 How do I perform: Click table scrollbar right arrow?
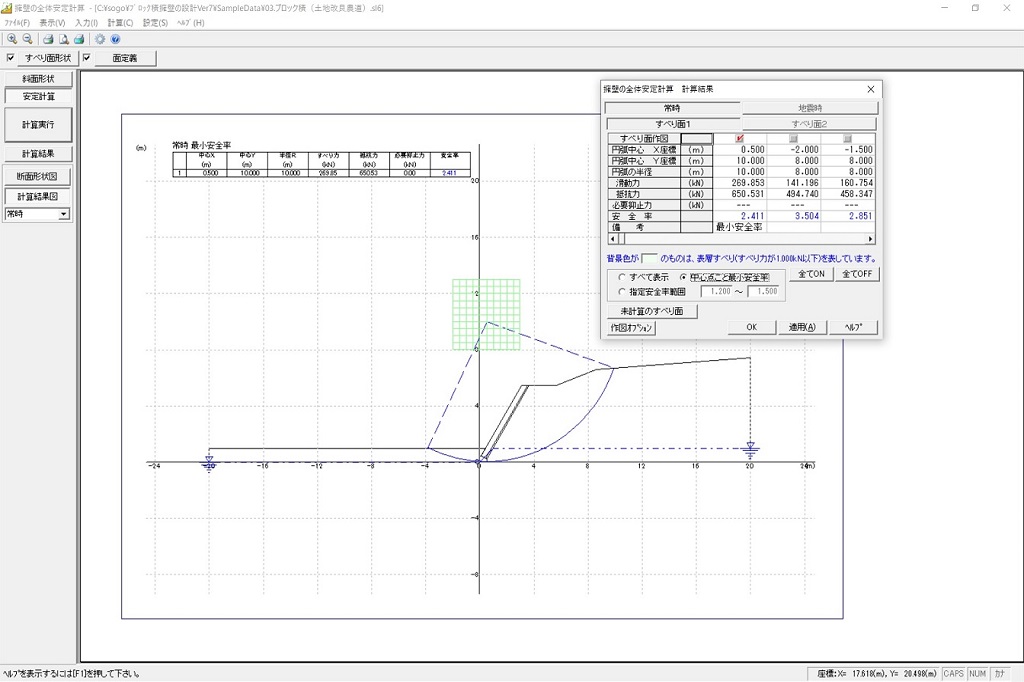point(871,239)
